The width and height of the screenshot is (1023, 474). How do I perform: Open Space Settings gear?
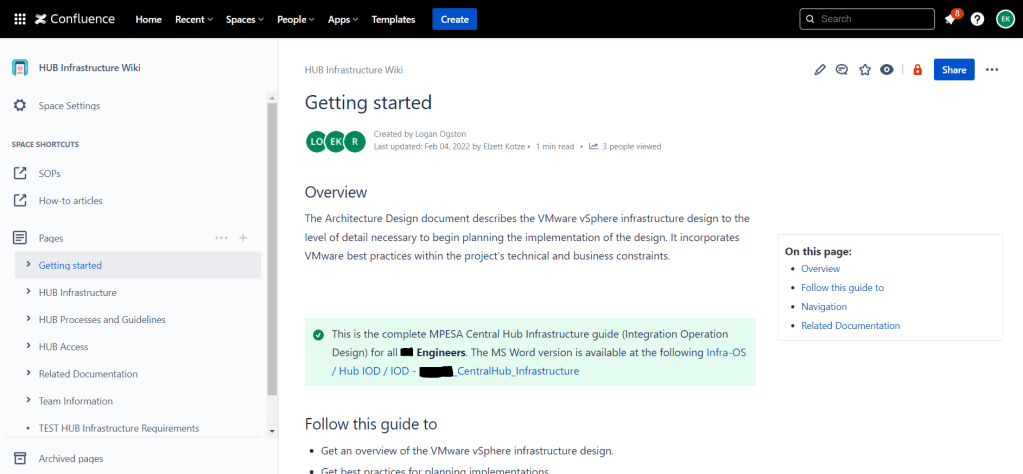[x=20, y=106]
